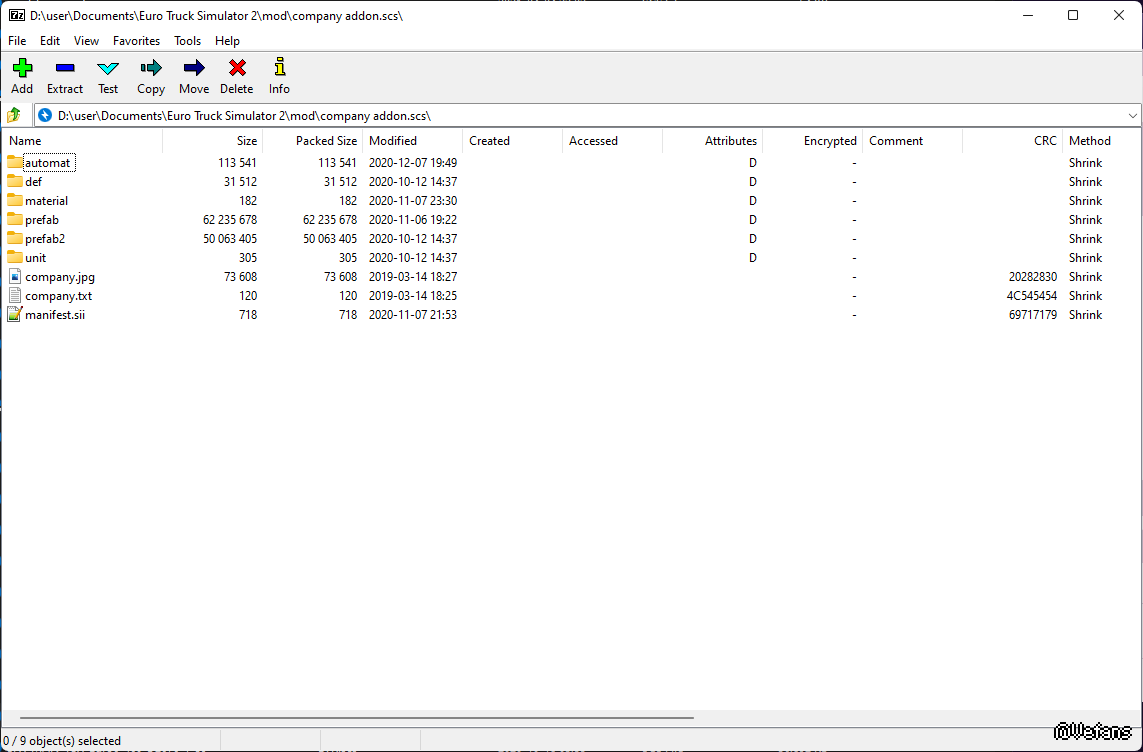Click the red Delete X icon
The height and width of the screenshot is (752, 1143).
coord(237,69)
